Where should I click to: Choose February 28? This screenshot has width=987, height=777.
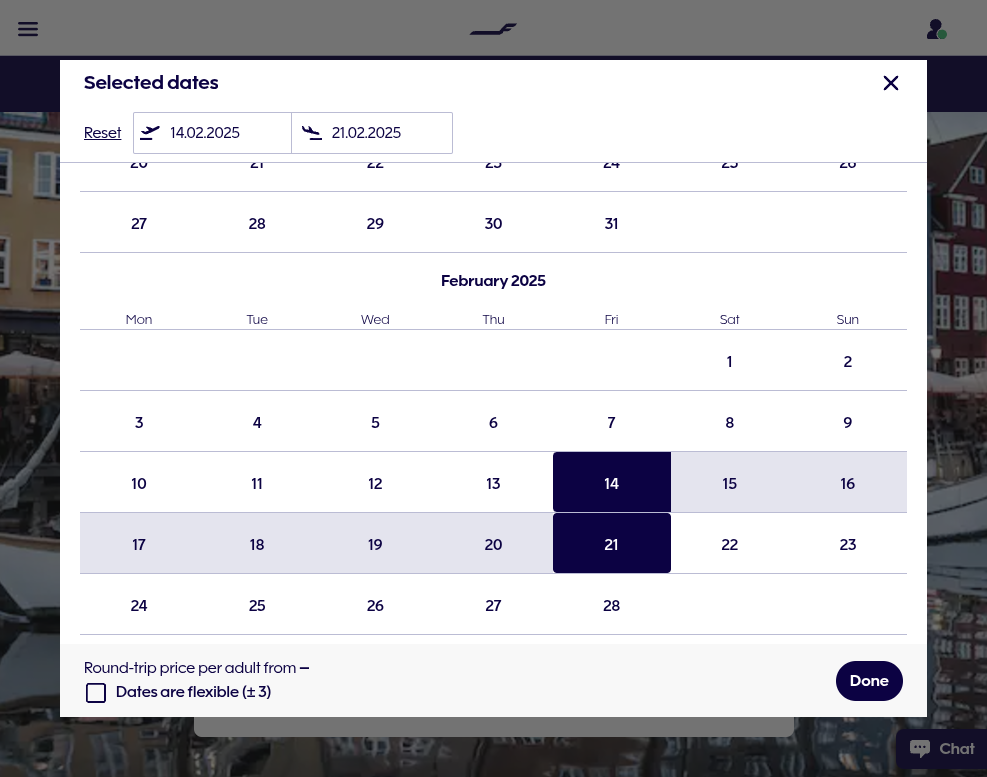[611, 606]
